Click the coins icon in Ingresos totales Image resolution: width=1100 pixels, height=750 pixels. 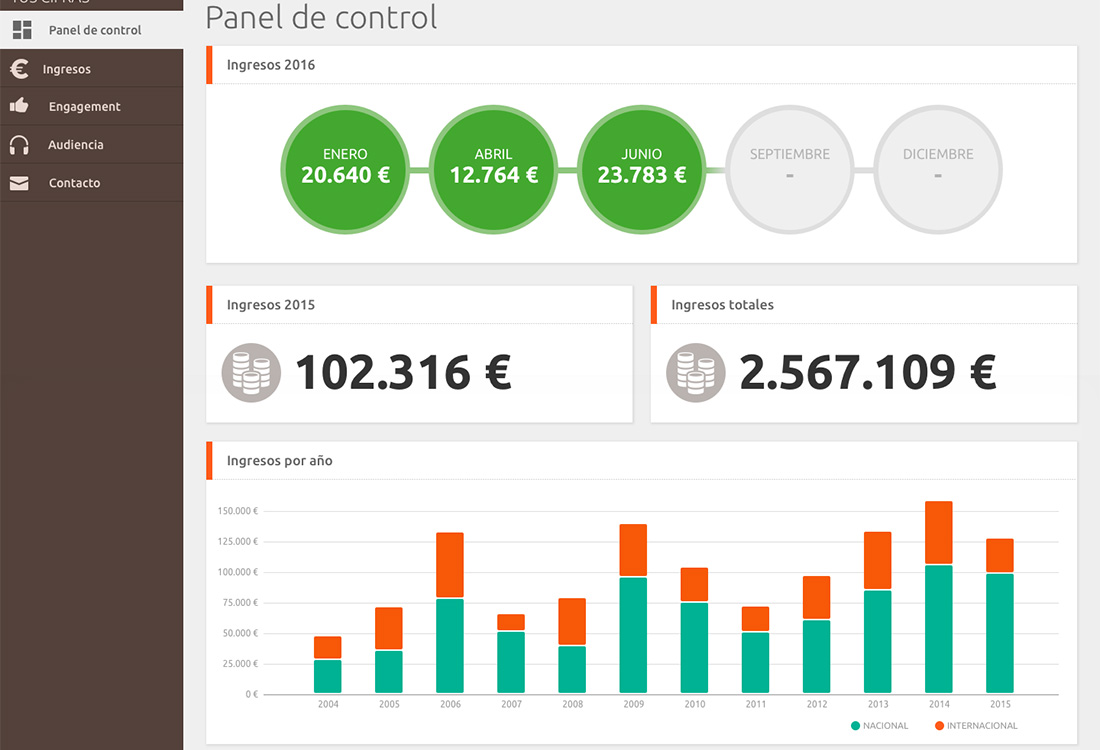[x=695, y=373]
